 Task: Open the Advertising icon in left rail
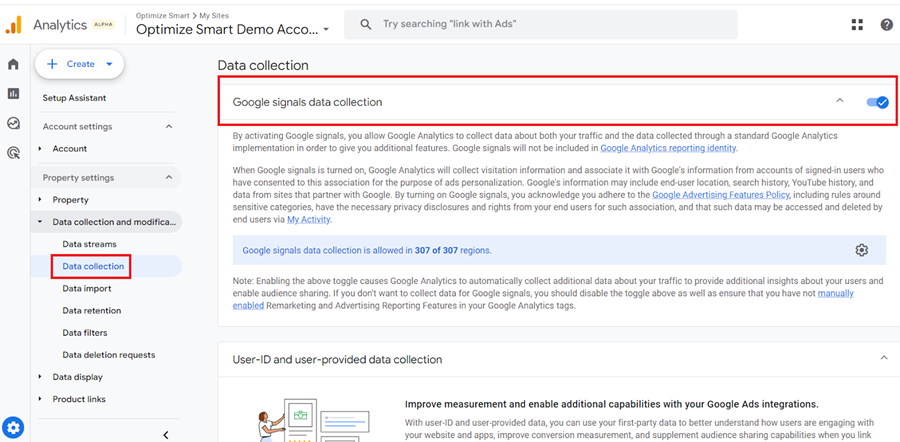click(x=13, y=153)
